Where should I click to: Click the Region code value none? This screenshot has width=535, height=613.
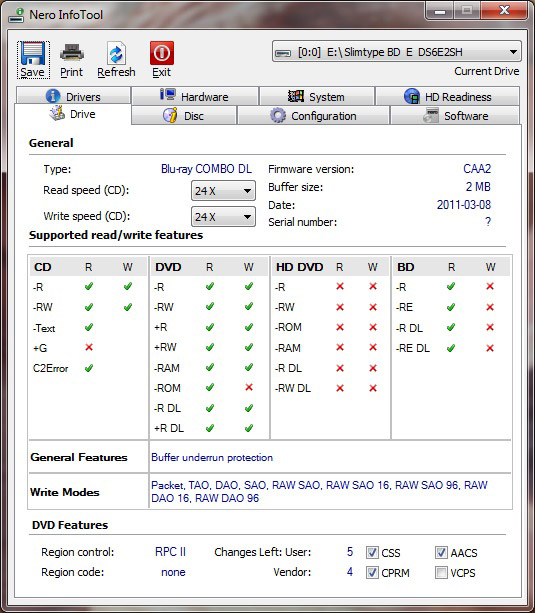173,572
